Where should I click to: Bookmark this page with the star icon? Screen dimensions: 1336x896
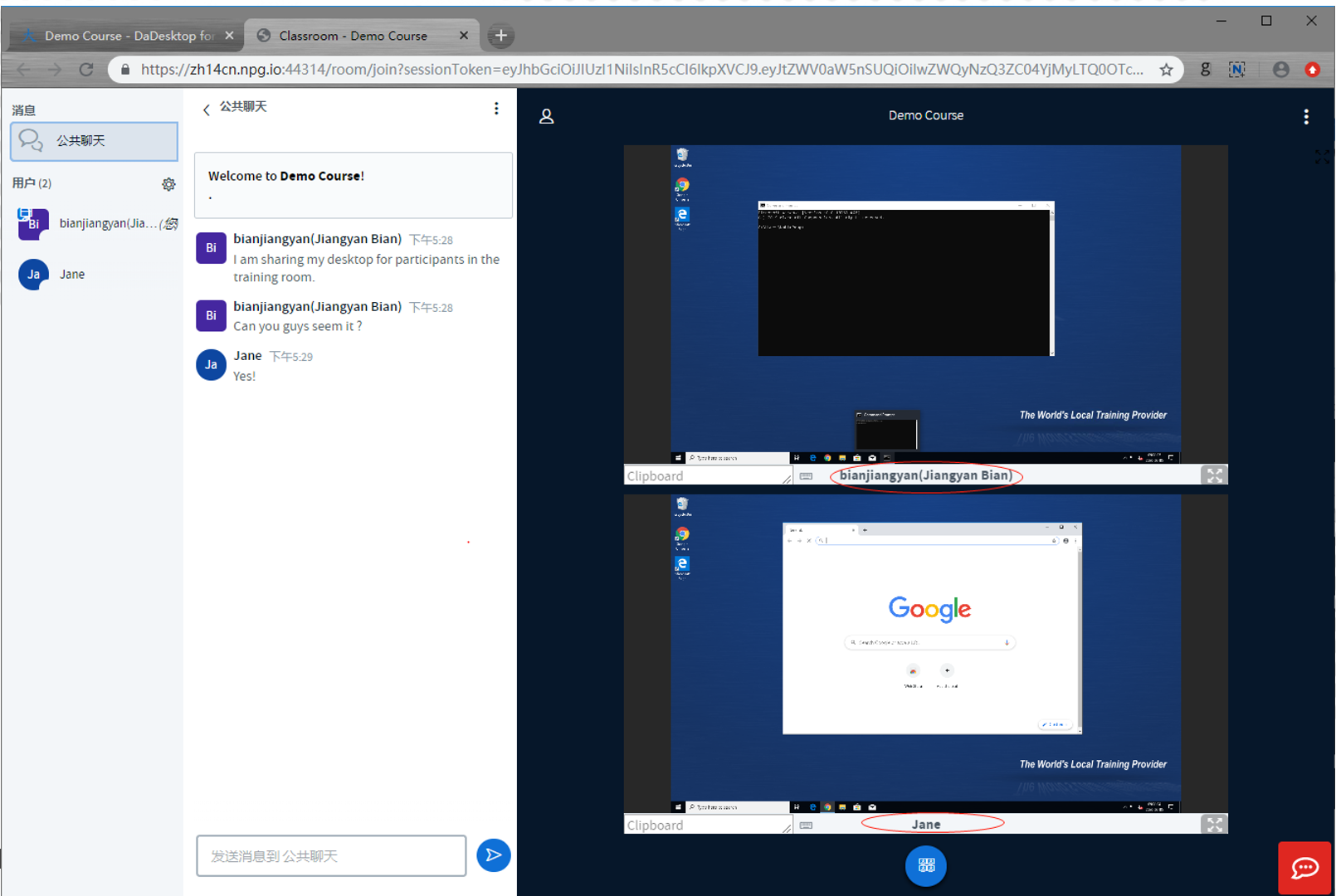pos(1166,70)
